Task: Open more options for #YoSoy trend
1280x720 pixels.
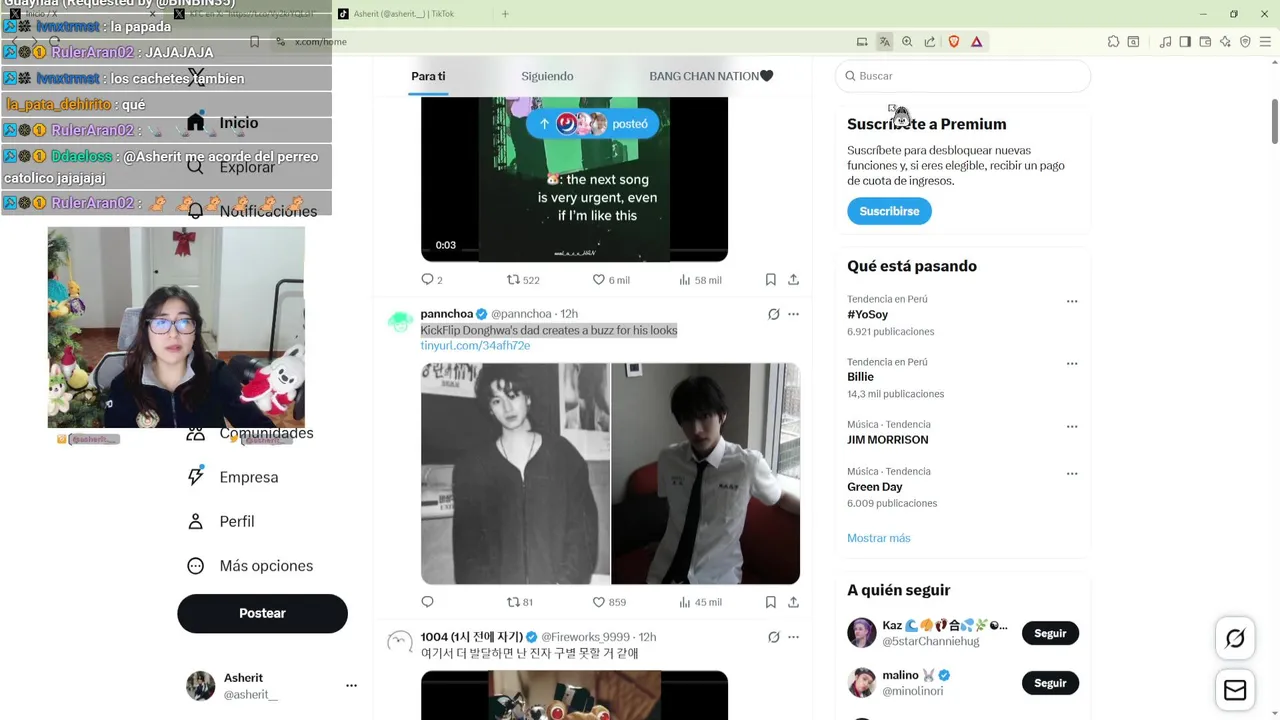Action: (1072, 301)
